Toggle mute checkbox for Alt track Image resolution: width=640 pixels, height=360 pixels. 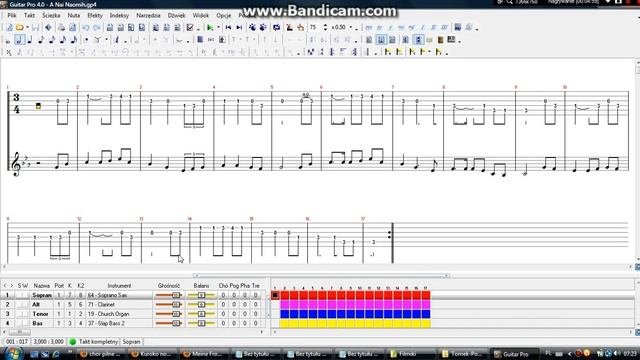tap(25, 304)
